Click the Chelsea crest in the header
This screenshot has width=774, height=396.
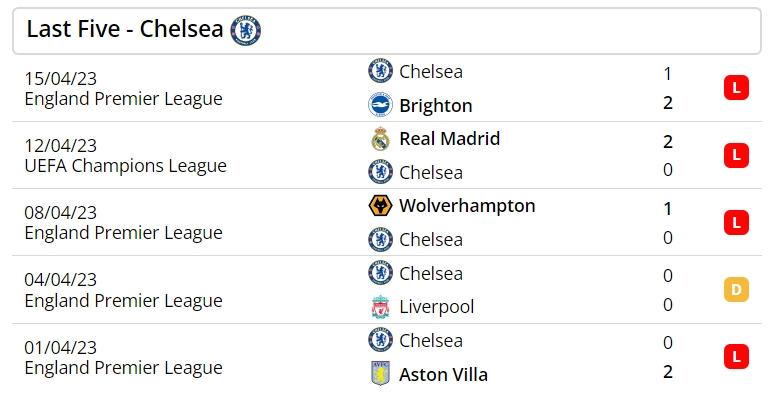[246, 31]
